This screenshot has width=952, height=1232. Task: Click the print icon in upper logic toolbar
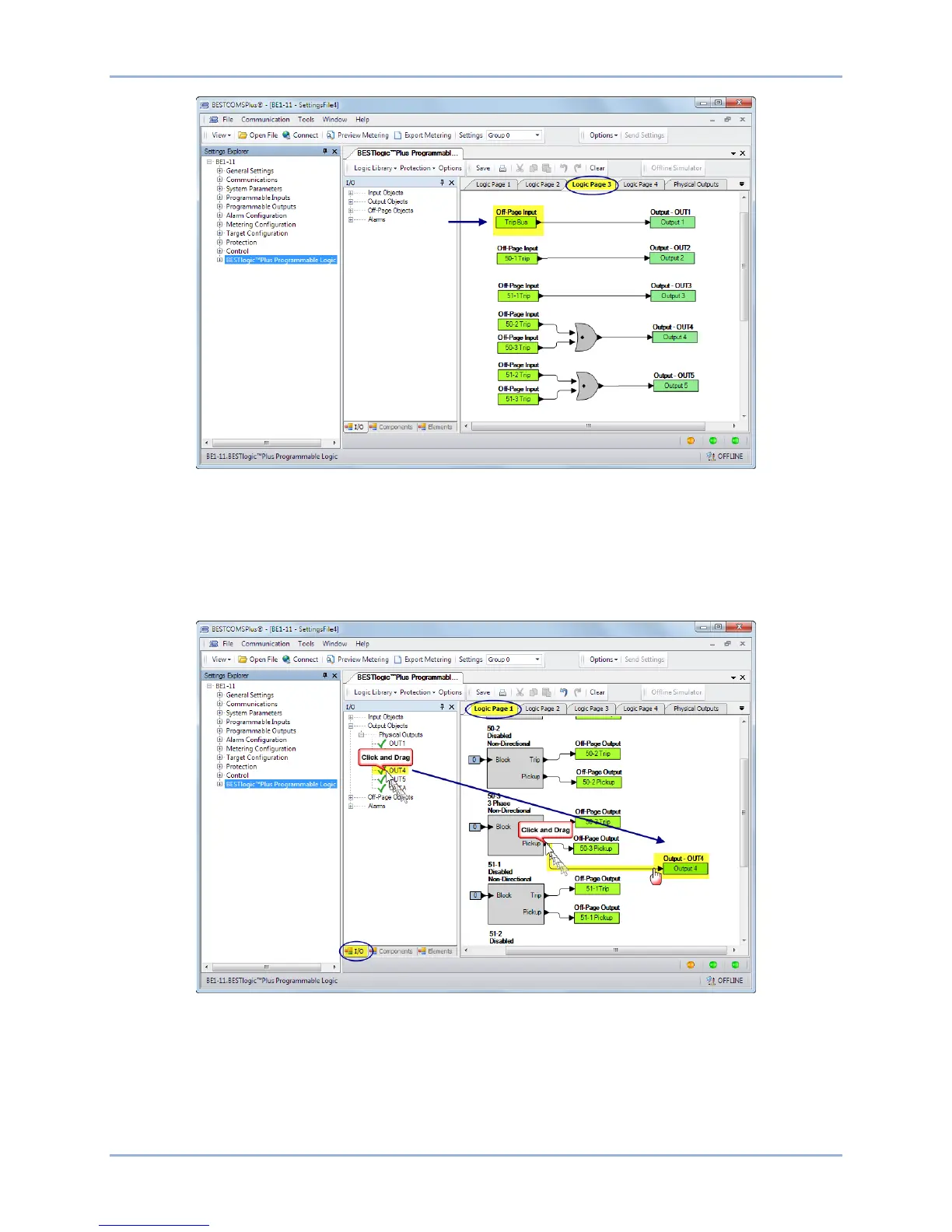coord(502,168)
